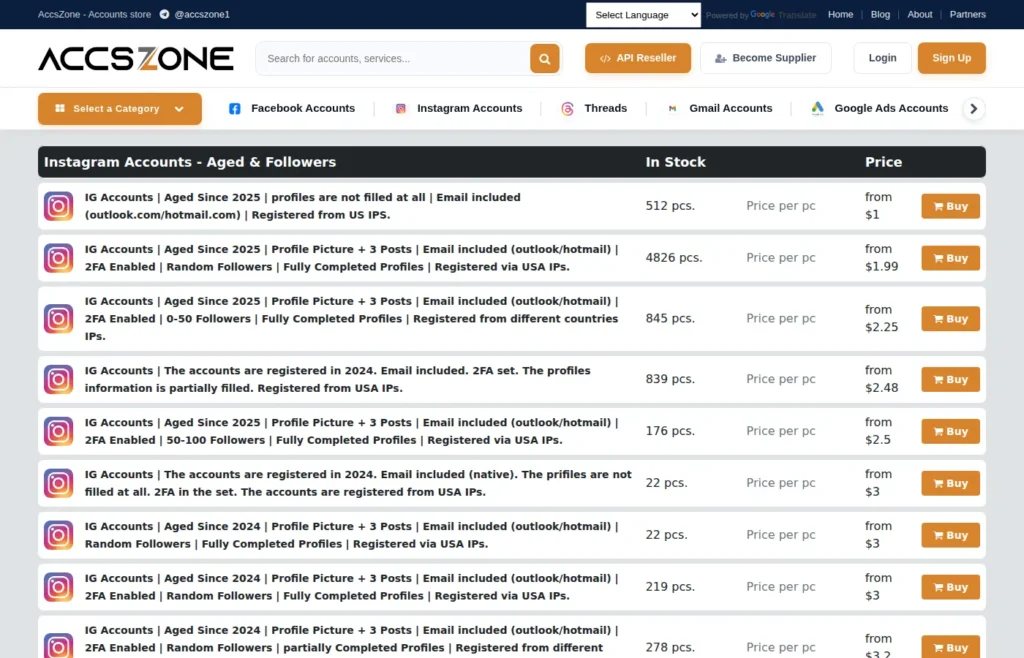Click the Sign Up button
Image resolution: width=1024 pixels, height=658 pixels.
952,58
